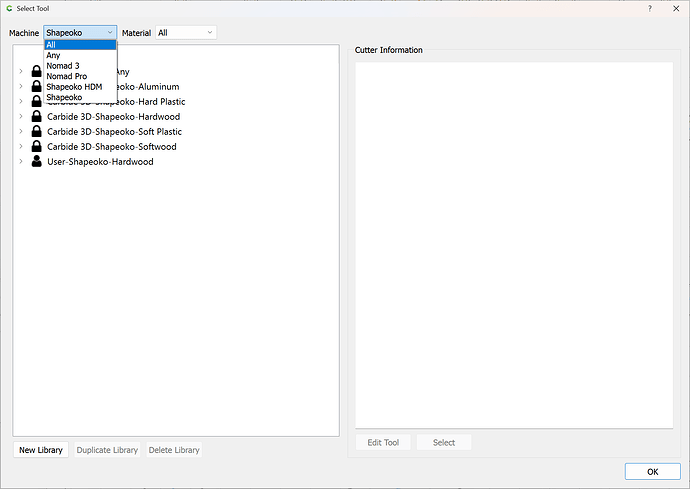Select 'Carbide 3D-Shapeoko-Soft Plastic' library text
Image resolution: width=690 pixels, height=489 pixels.
coord(114,132)
